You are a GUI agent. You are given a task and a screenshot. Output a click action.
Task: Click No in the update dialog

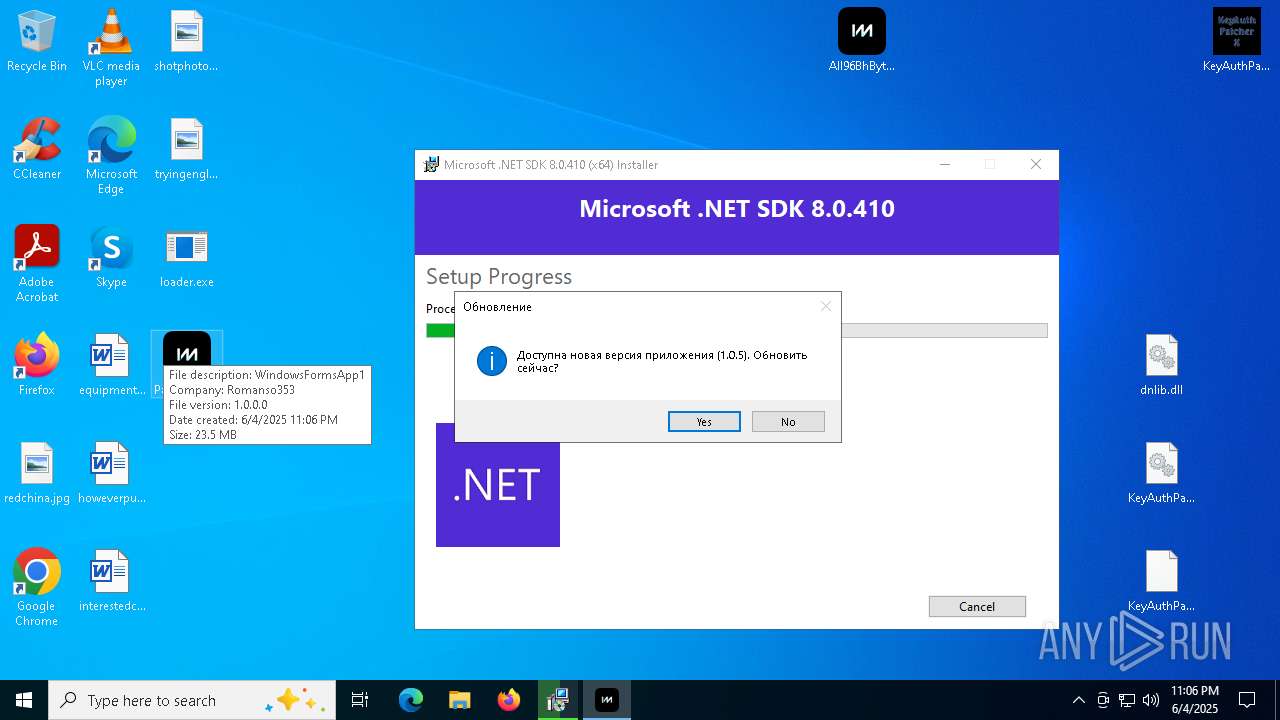pyautogui.click(x=788, y=422)
